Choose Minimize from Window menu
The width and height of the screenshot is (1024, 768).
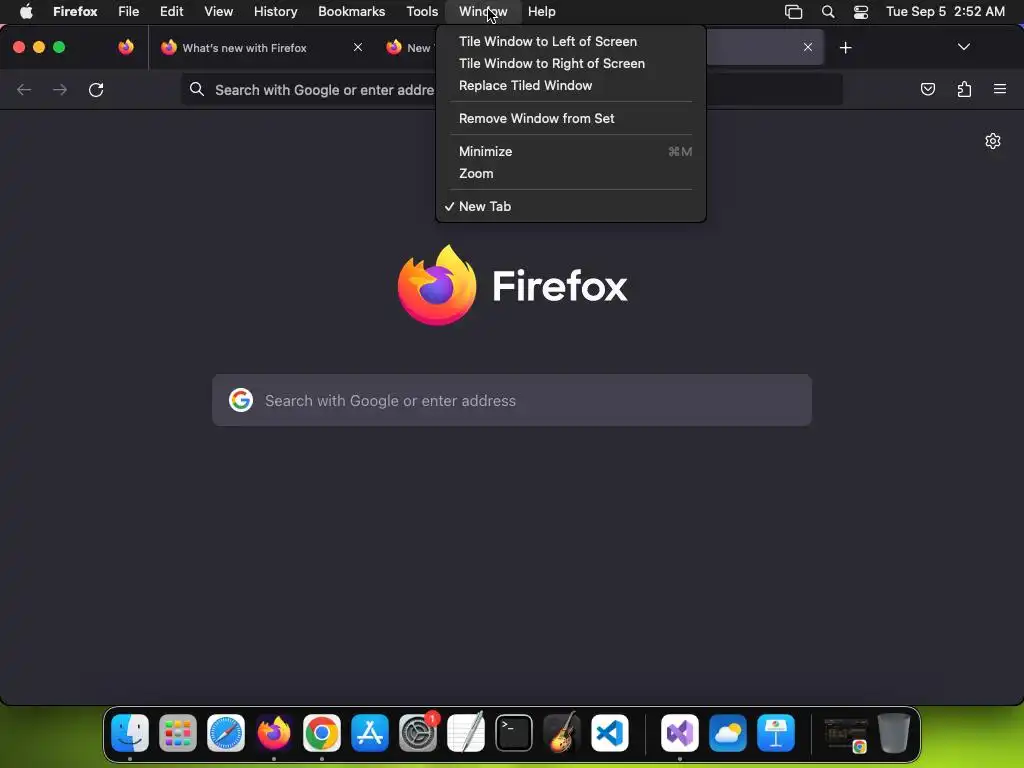[x=570, y=152]
